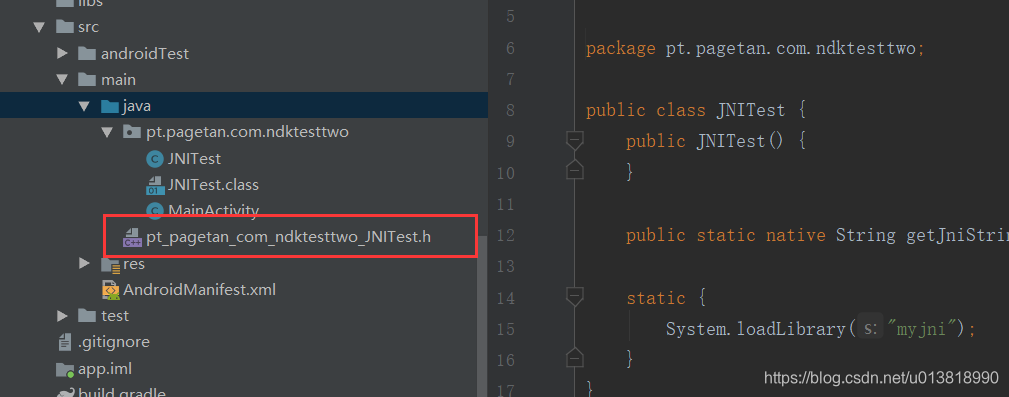Image resolution: width=1009 pixels, height=397 pixels.
Task: Click the JNITest.class binary file icon
Action: click(x=154, y=185)
